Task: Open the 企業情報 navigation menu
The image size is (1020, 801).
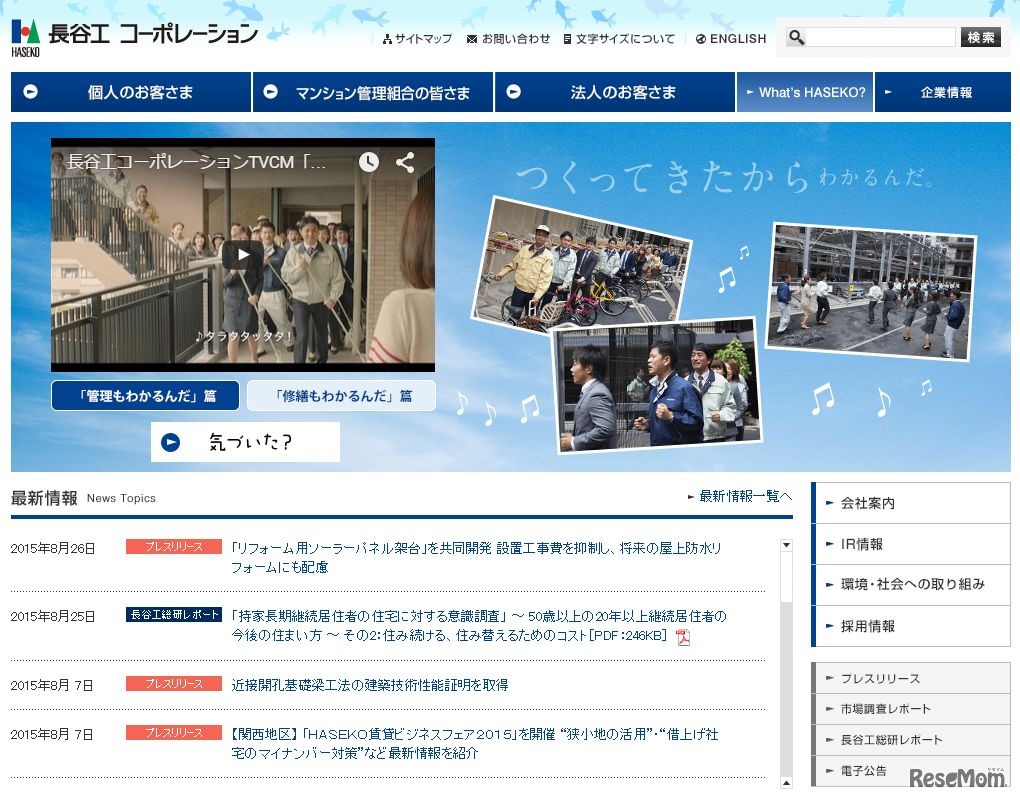Action: tap(945, 92)
